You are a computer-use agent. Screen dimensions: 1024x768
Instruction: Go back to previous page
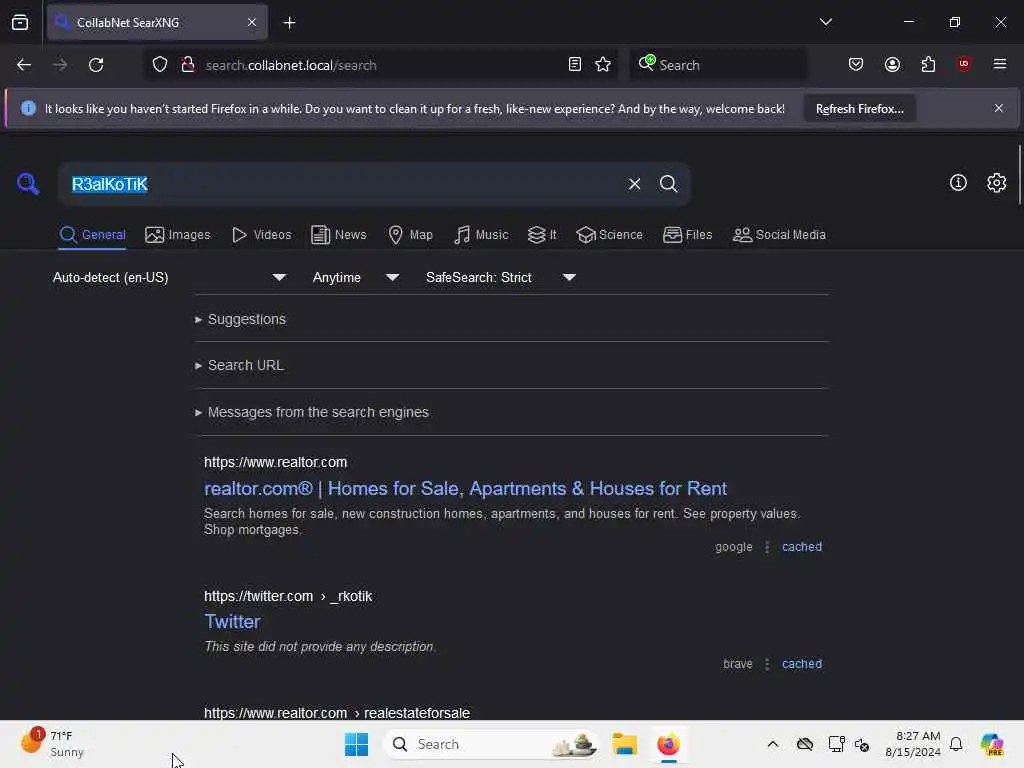click(x=24, y=65)
